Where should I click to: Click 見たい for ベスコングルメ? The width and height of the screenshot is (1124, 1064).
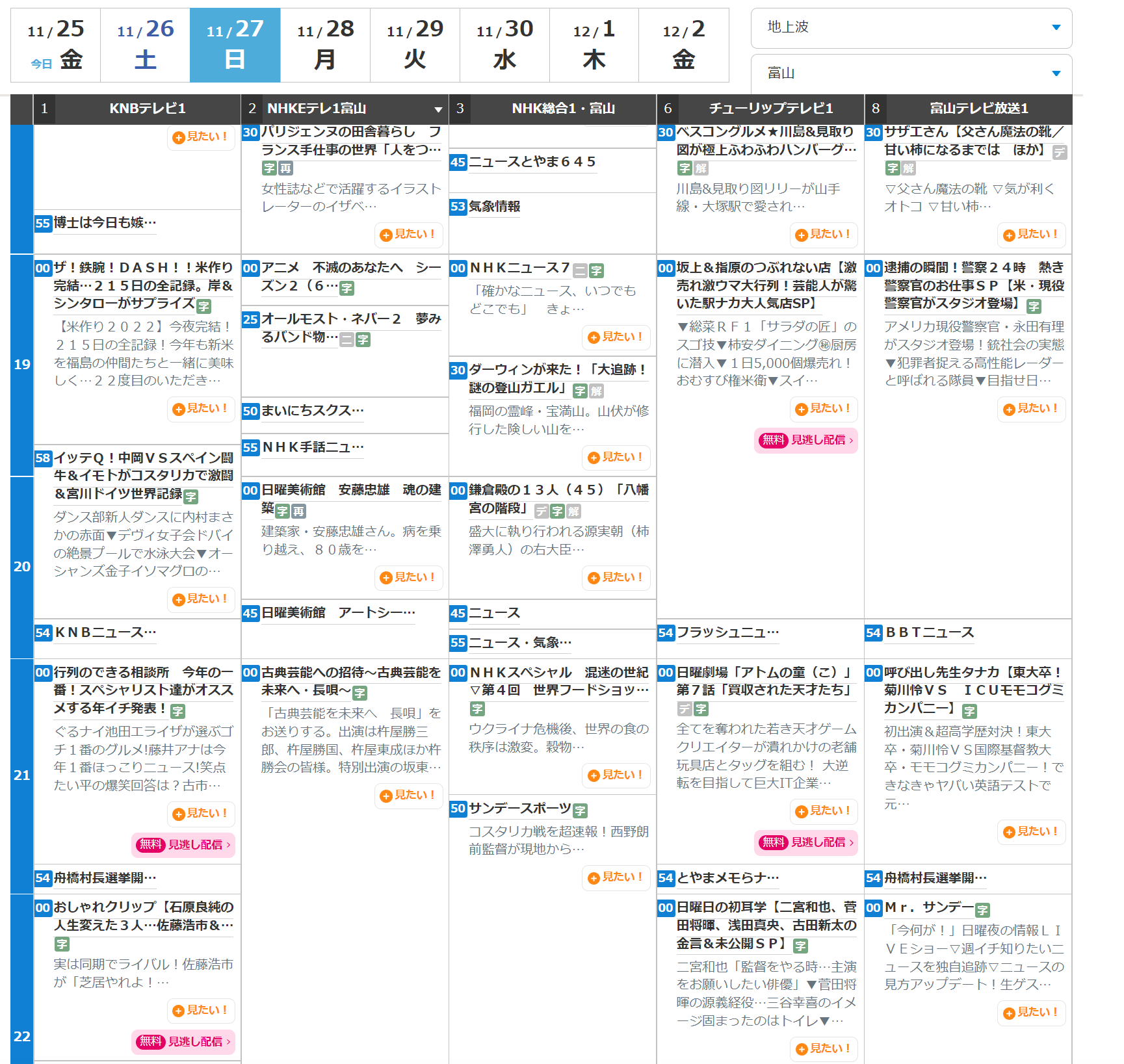[824, 235]
